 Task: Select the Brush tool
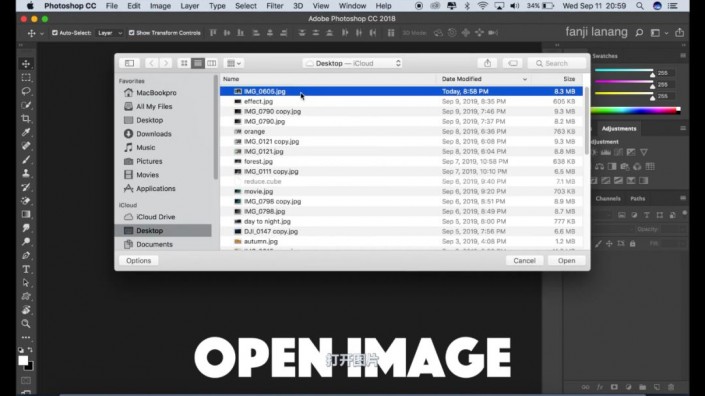(x=26, y=160)
